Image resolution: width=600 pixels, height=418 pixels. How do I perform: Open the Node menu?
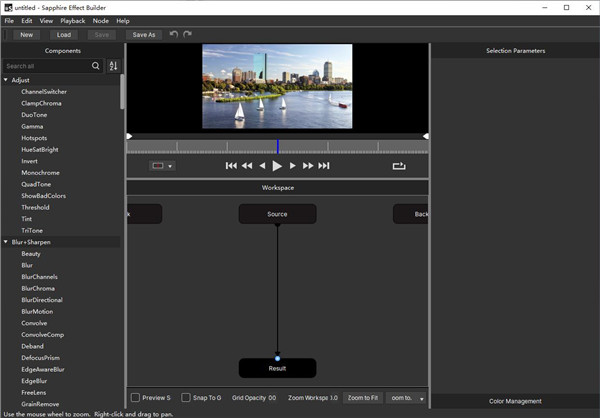pyautogui.click(x=101, y=20)
